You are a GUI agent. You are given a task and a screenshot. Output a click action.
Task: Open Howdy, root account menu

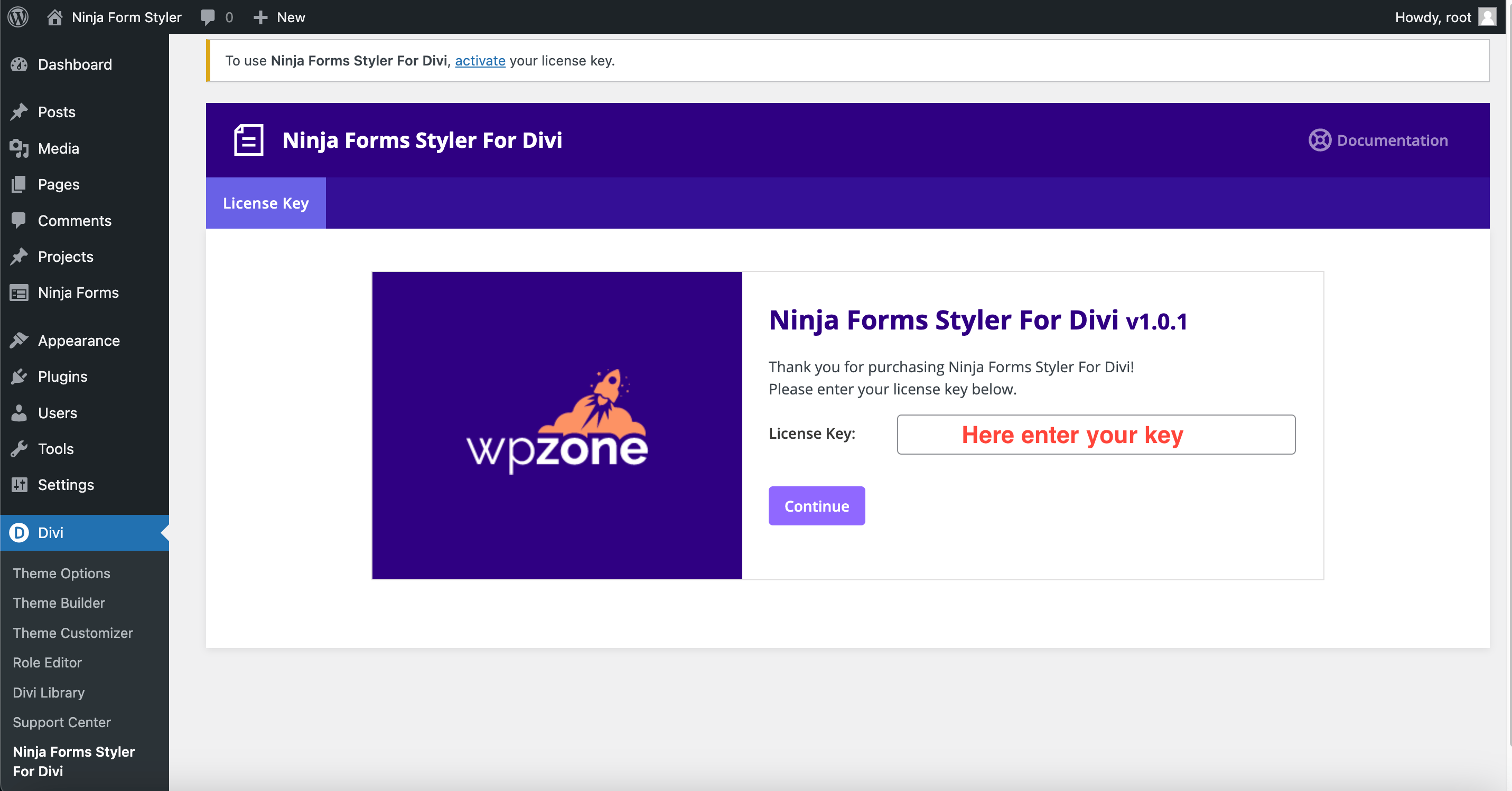(x=1445, y=17)
